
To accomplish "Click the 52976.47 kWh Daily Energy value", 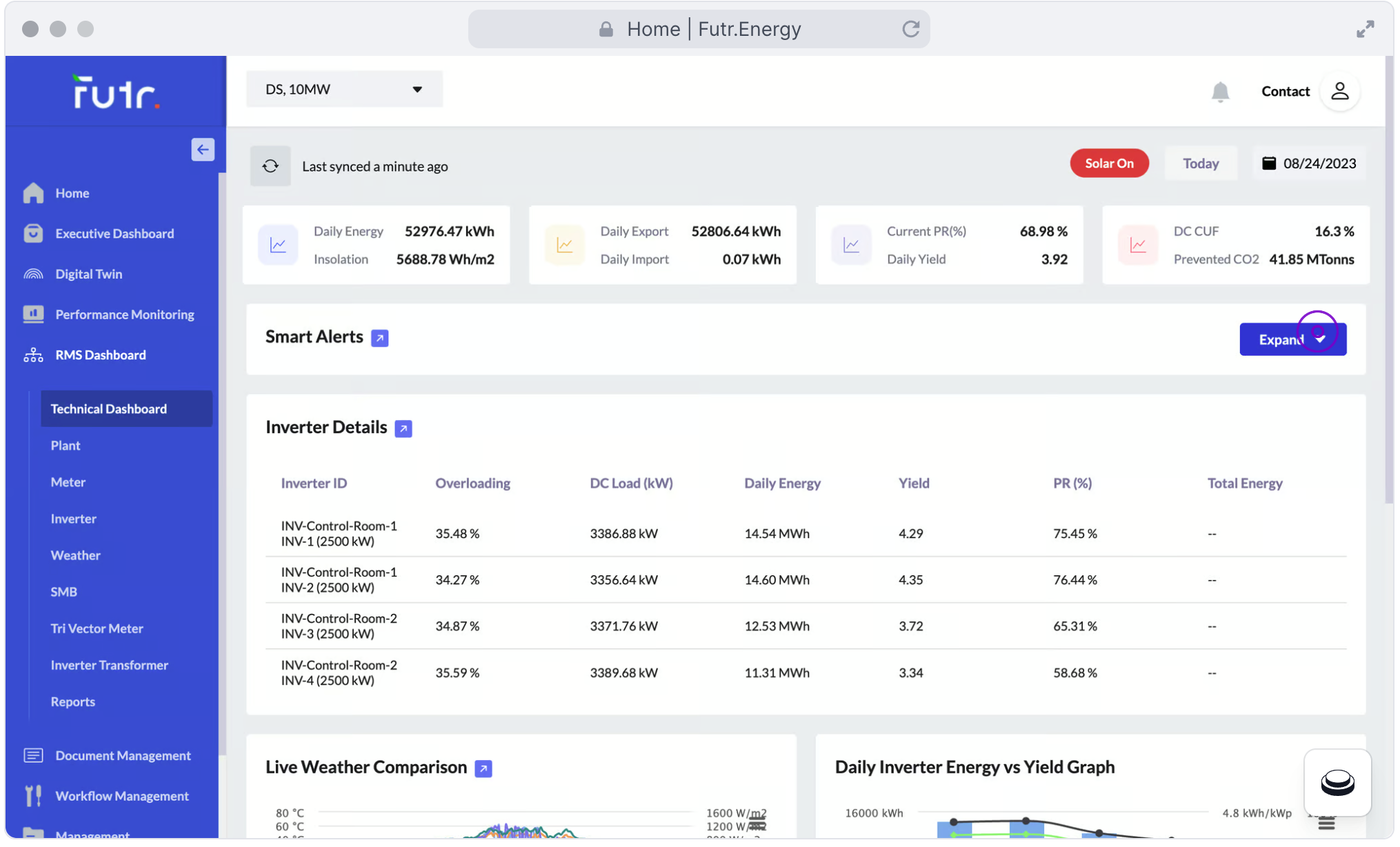I will point(449,231).
